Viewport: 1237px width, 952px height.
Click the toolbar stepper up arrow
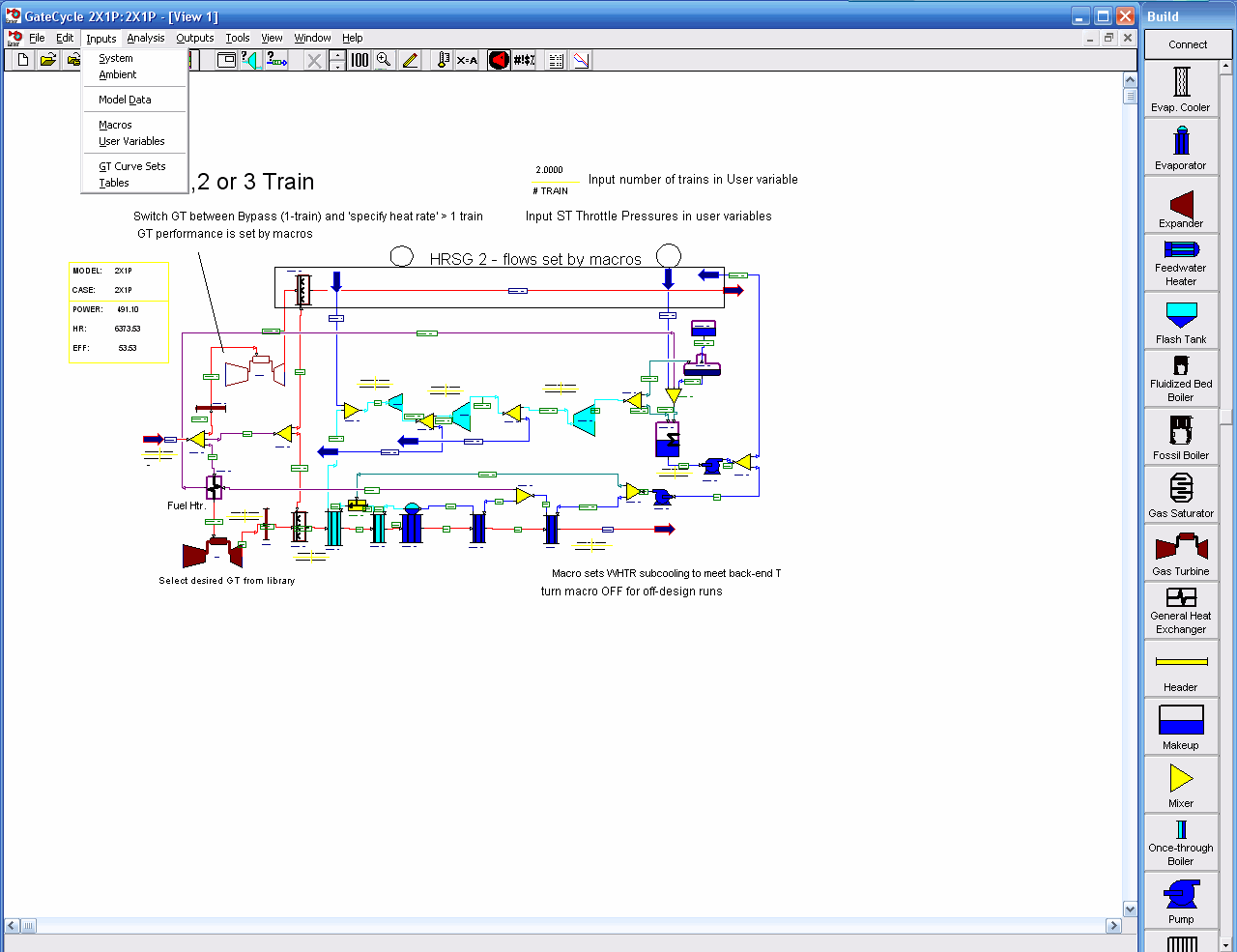[x=336, y=55]
